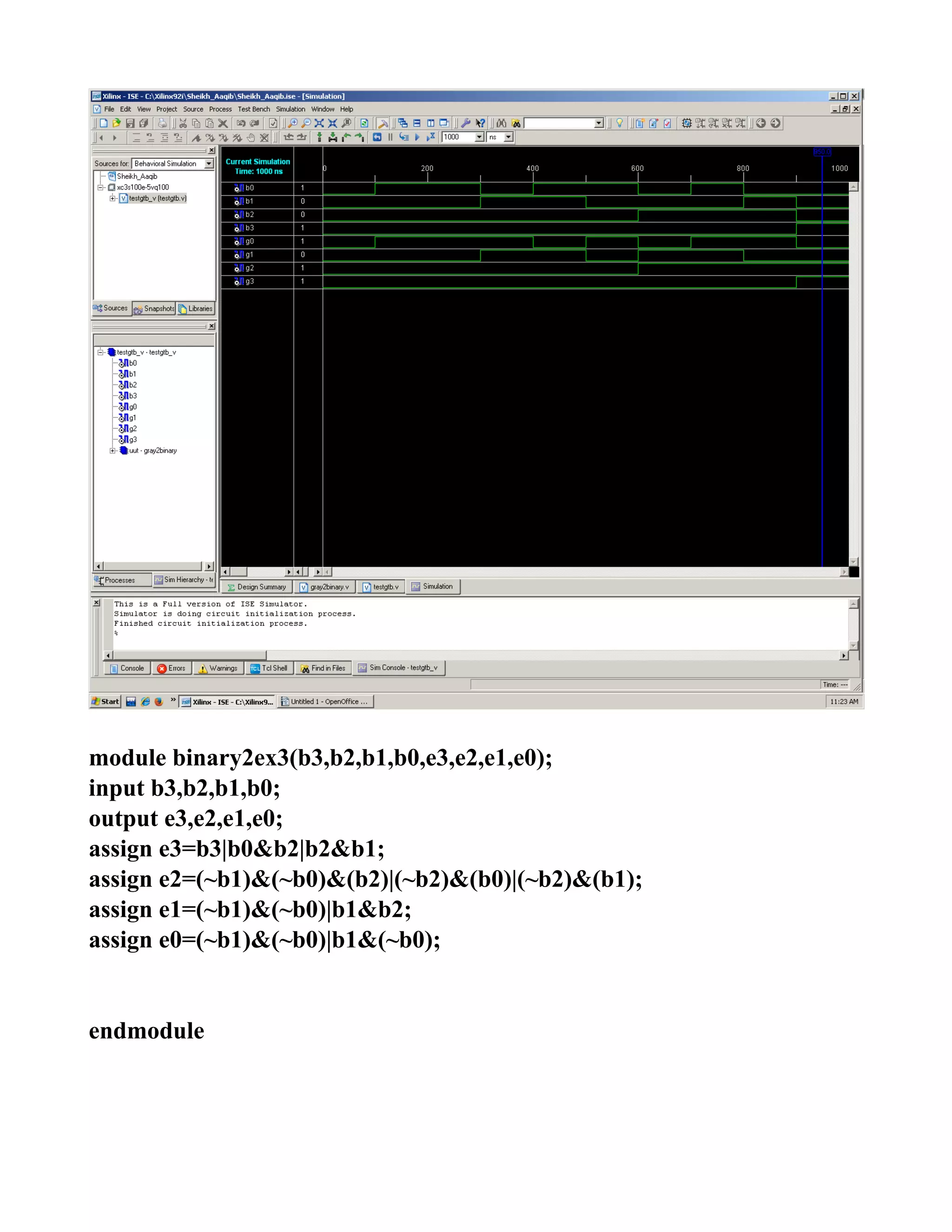
Task: Click the Save diskette toolbar icon
Action: click(130, 123)
